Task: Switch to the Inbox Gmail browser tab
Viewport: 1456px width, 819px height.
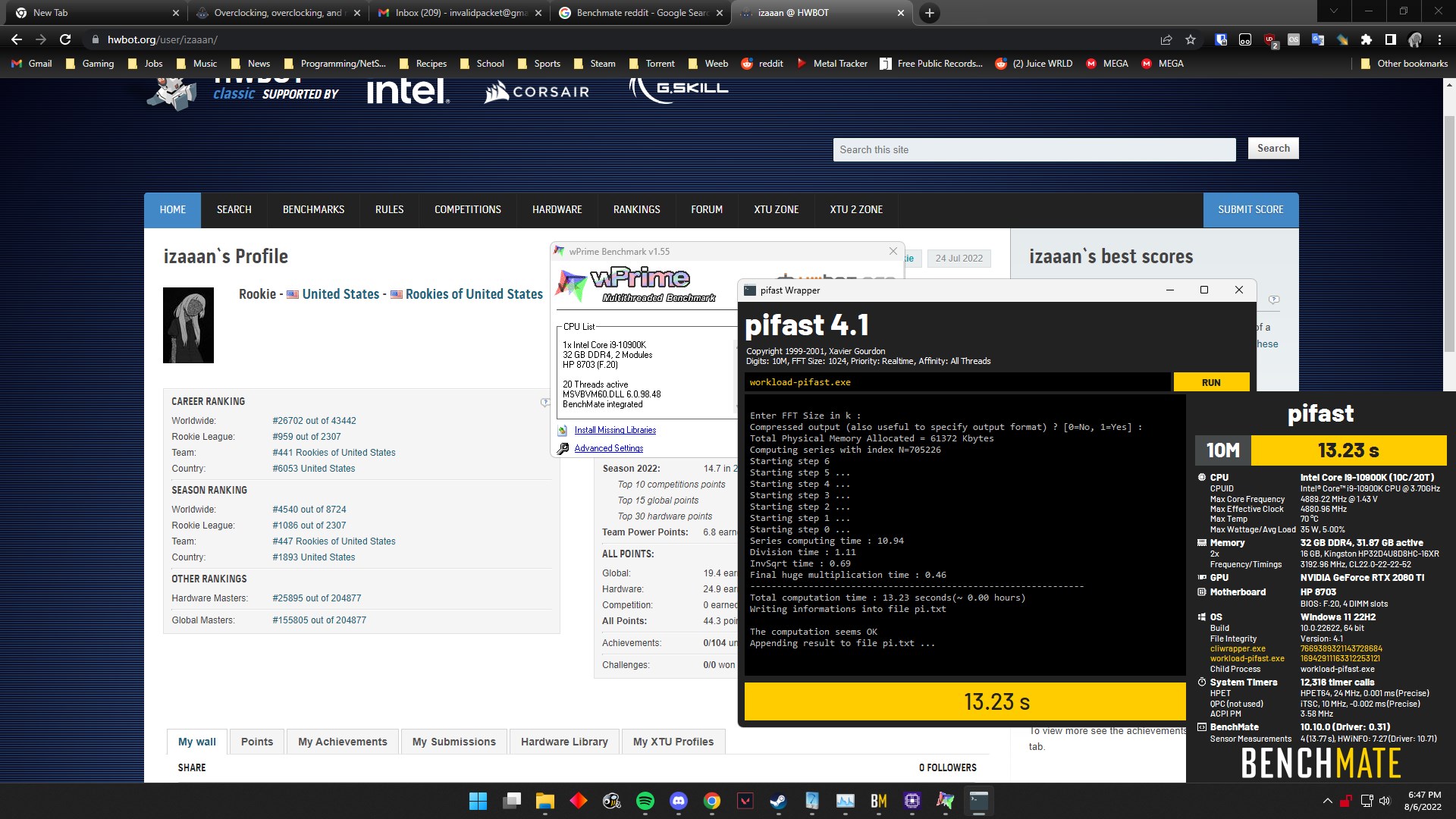Action: coord(459,13)
